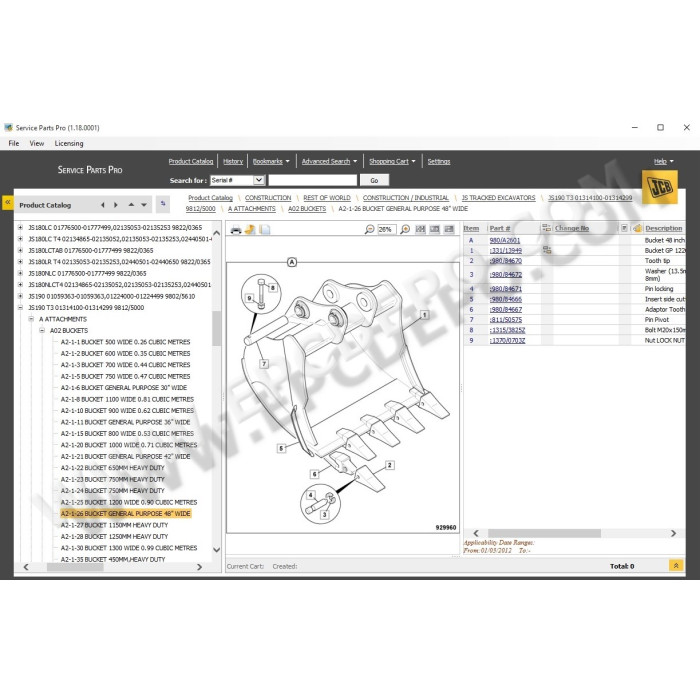The height and width of the screenshot is (700, 700).
Task: Click the Go search button
Action: point(374,180)
